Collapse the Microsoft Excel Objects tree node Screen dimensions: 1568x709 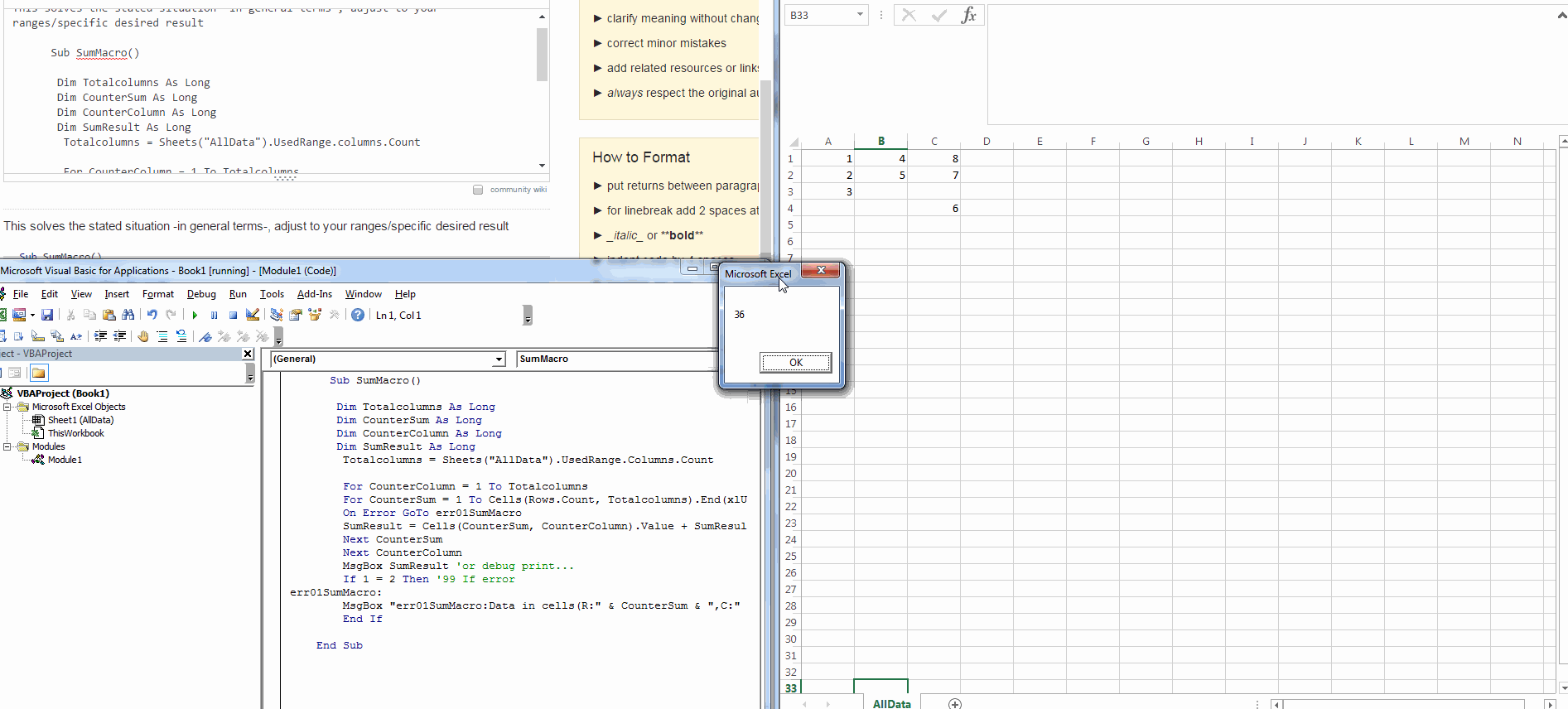7,407
